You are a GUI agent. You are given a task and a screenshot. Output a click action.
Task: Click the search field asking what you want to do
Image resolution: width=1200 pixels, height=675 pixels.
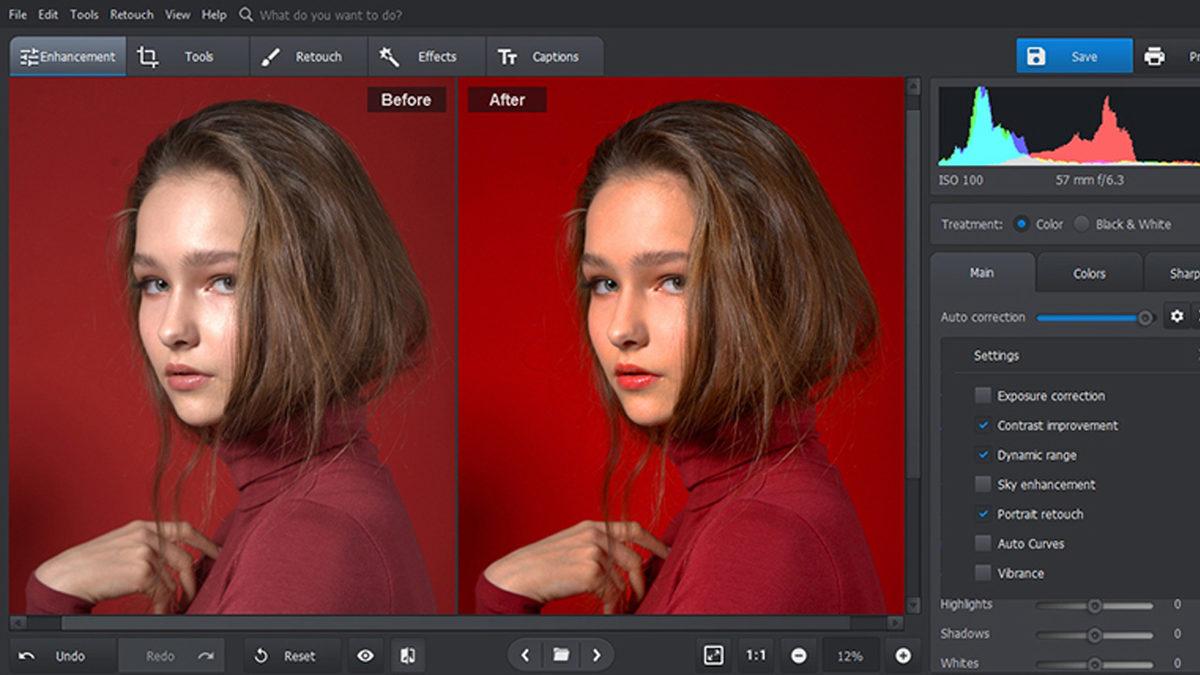click(320, 15)
